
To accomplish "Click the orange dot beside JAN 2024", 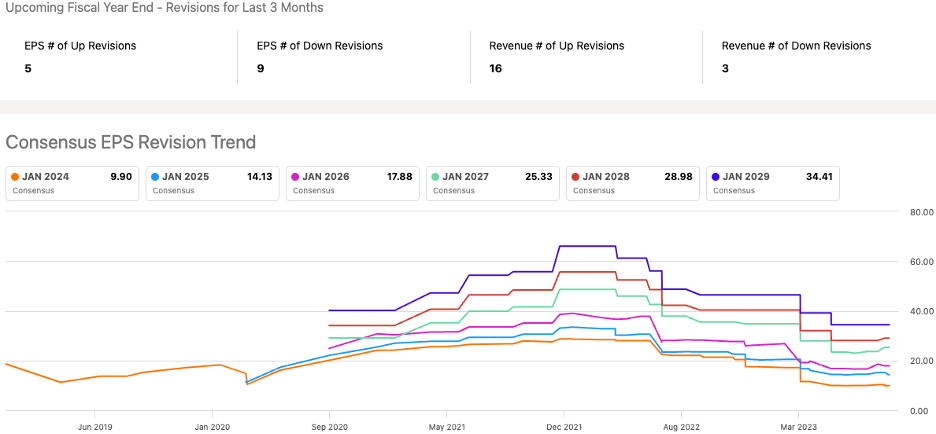I will point(15,177).
